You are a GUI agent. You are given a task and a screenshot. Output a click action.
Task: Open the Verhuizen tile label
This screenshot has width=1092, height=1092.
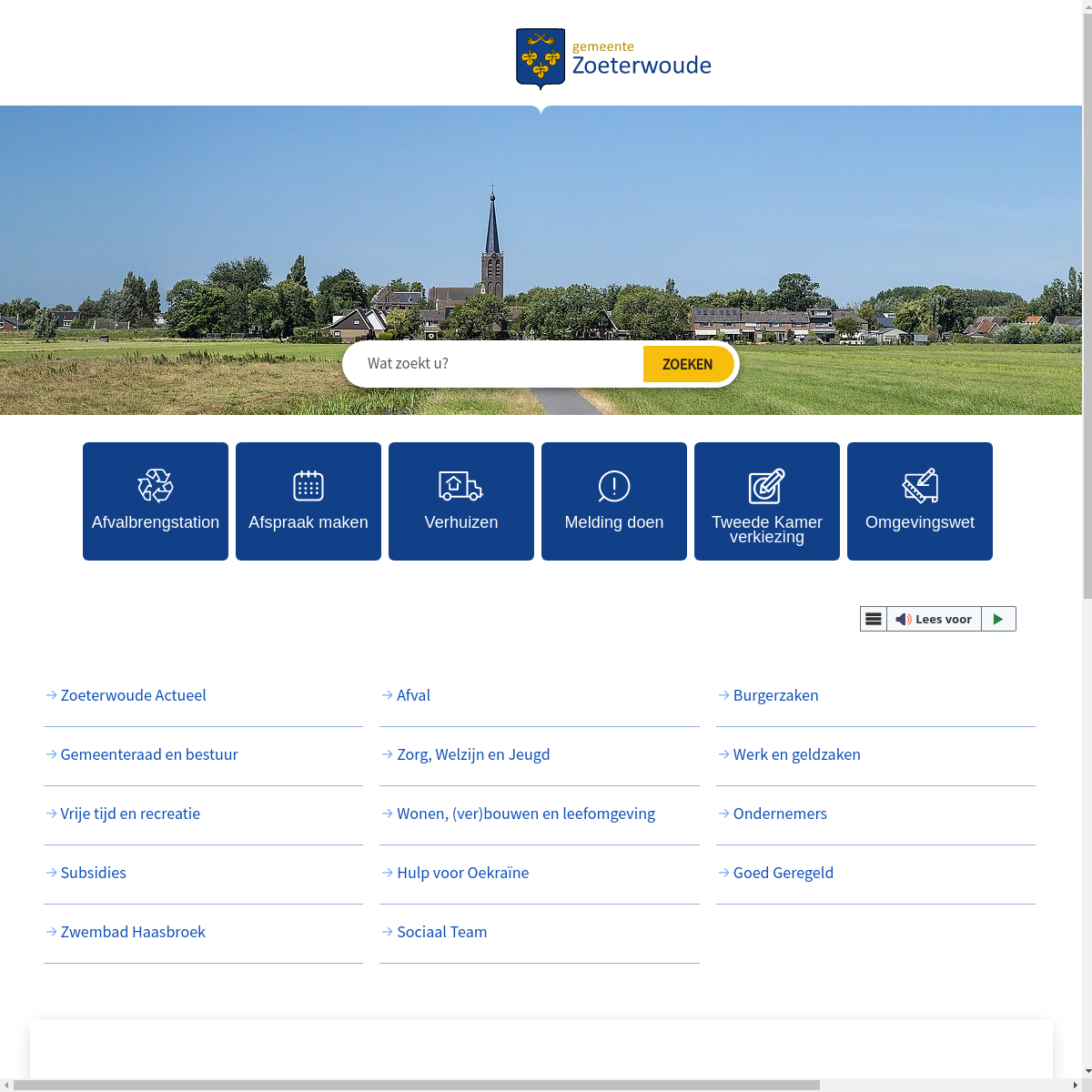pos(461,522)
